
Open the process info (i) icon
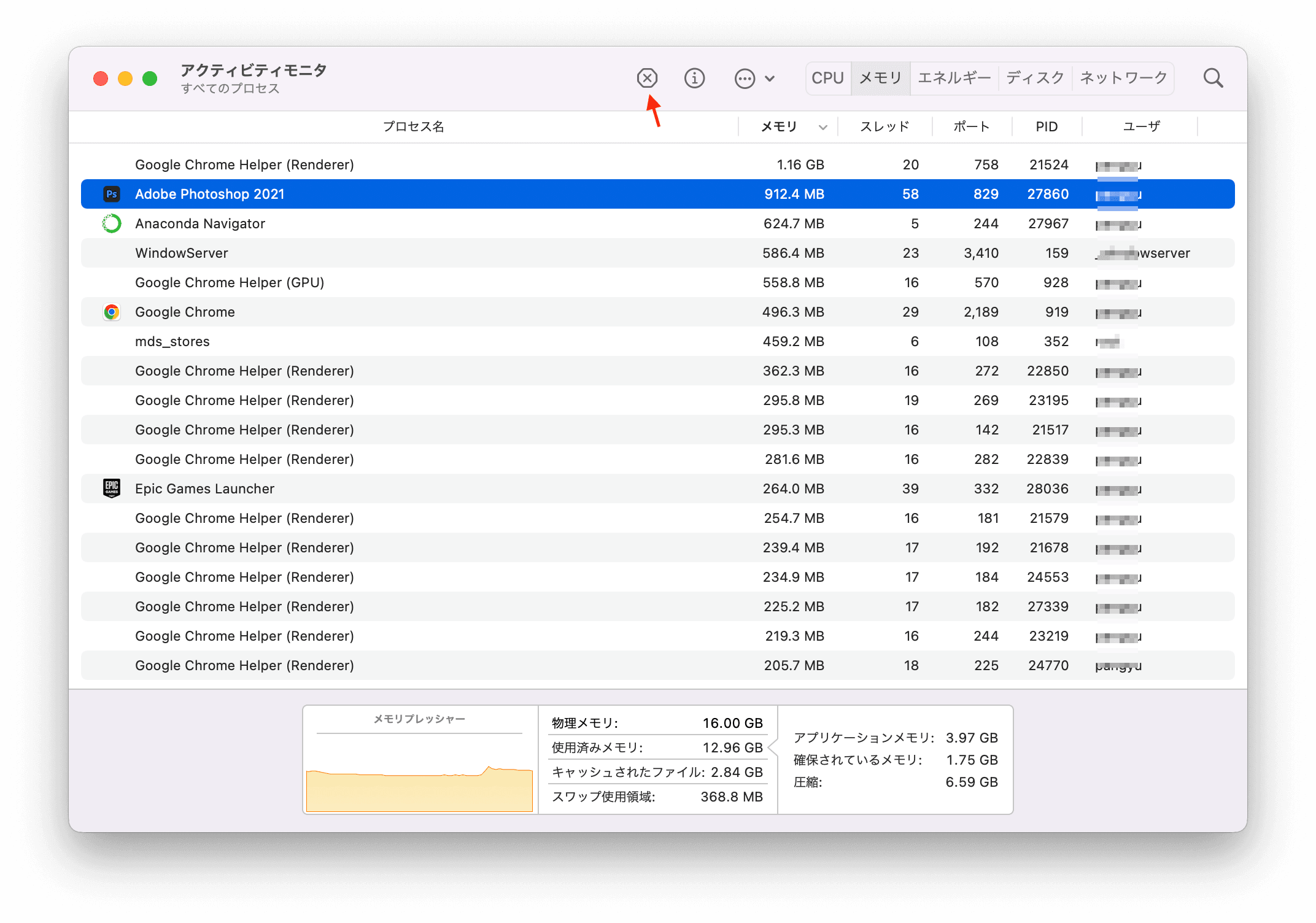click(x=694, y=78)
